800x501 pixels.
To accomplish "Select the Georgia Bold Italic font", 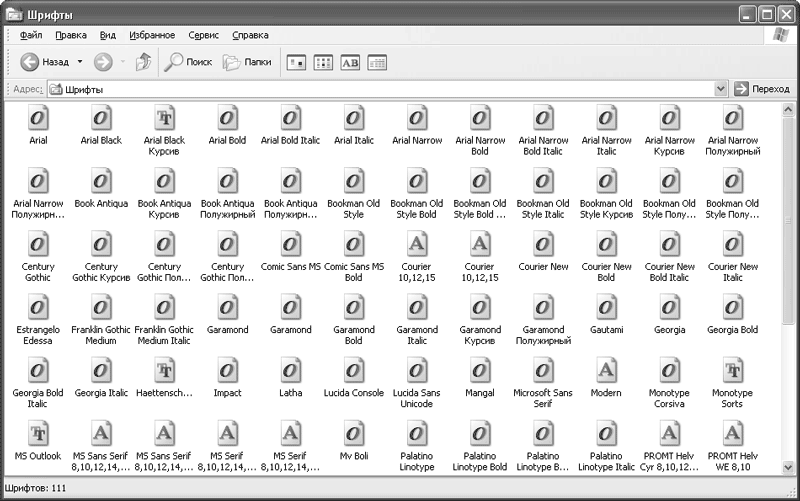I will click(x=38, y=384).
